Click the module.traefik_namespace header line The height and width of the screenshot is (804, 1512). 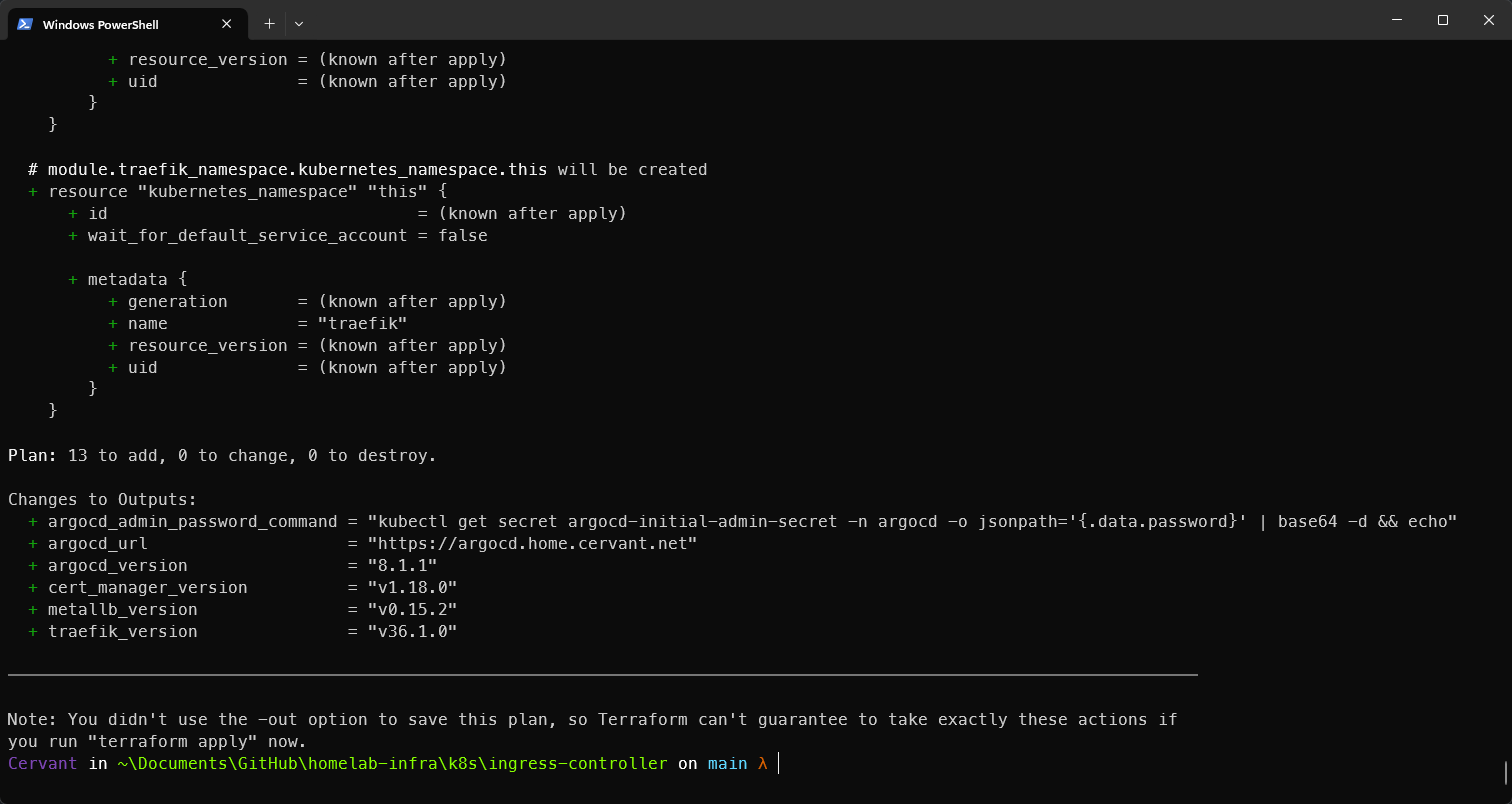click(297, 170)
